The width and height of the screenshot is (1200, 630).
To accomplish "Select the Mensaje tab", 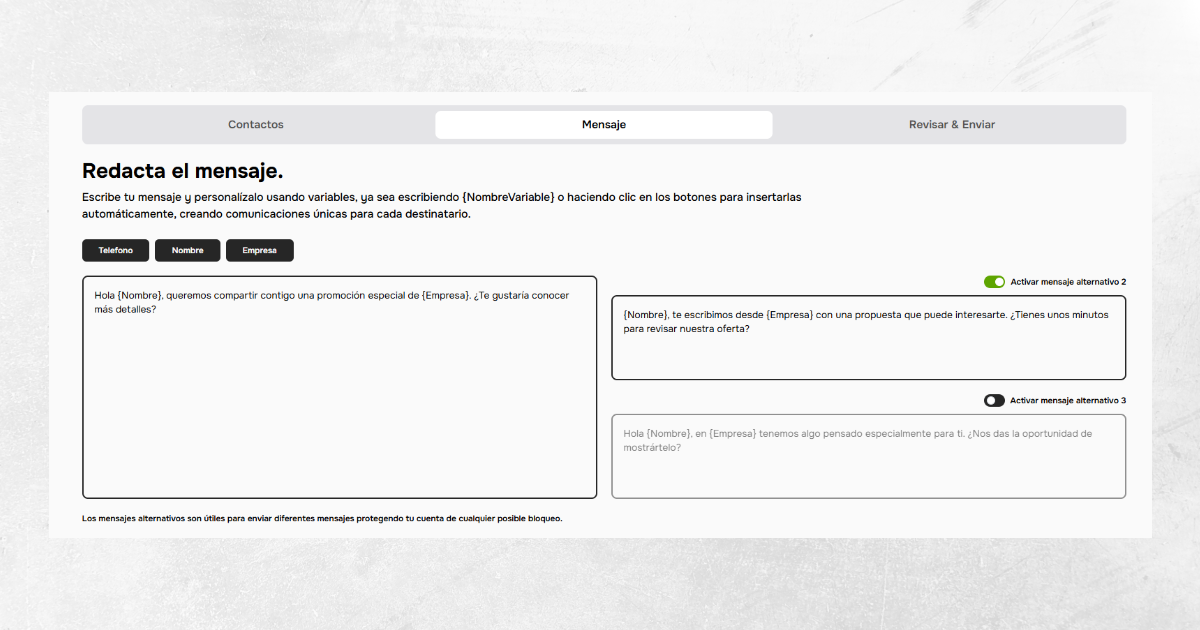I will pyautogui.click(x=604, y=125).
